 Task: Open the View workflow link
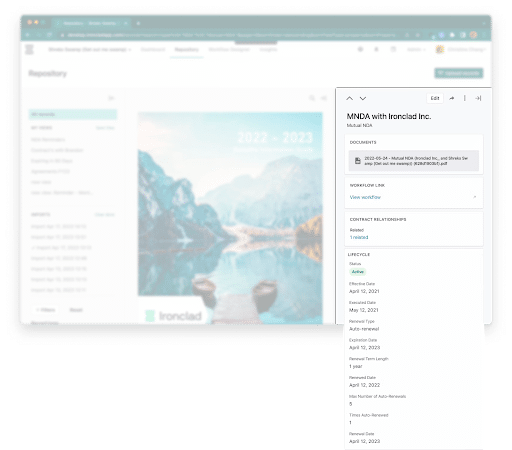tap(365, 197)
